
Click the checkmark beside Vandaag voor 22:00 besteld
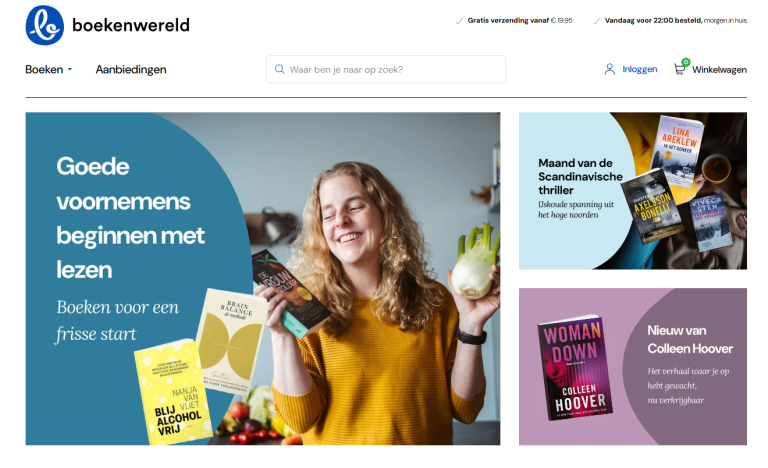[597, 21]
